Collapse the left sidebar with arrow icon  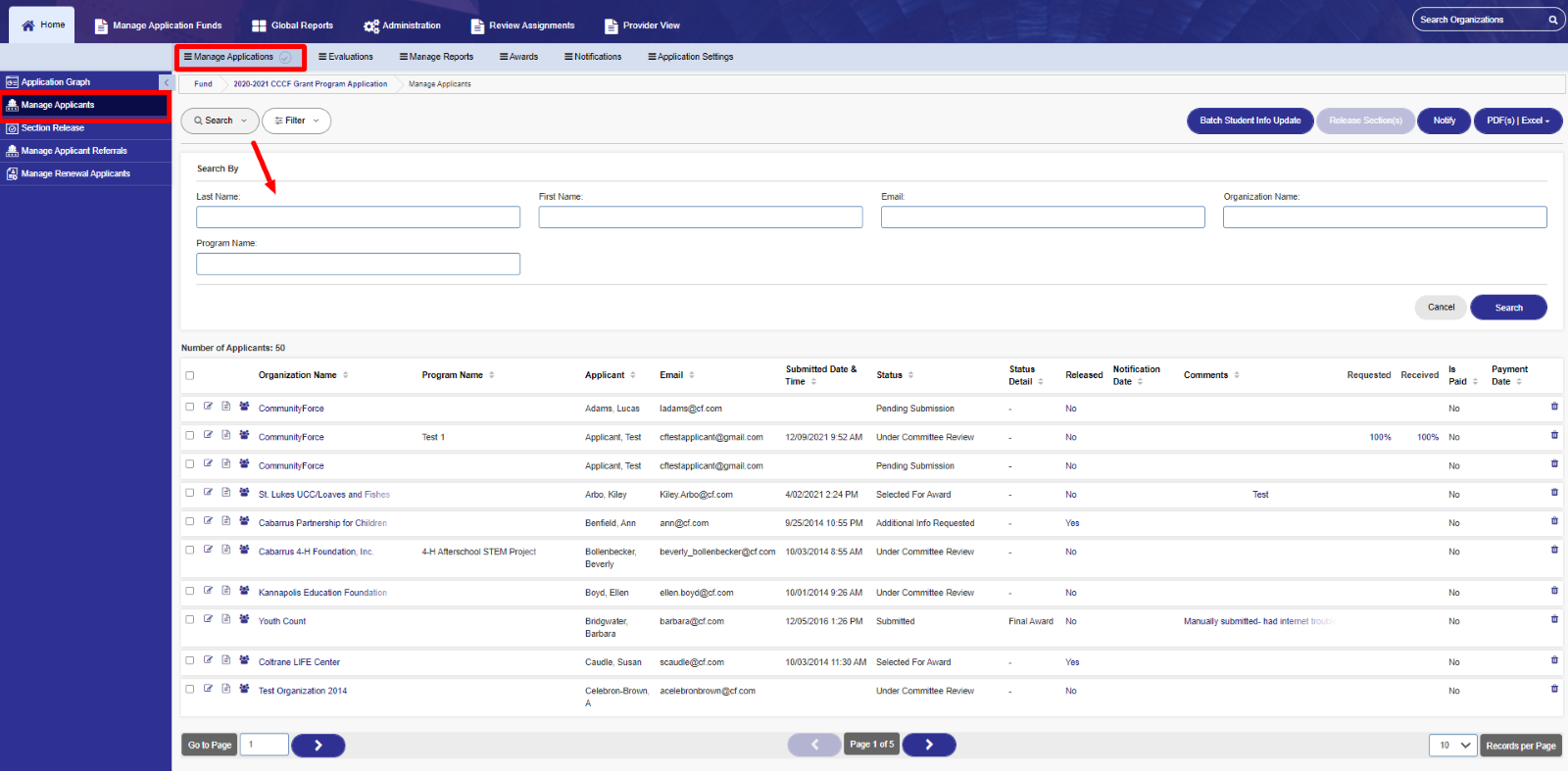point(166,82)
